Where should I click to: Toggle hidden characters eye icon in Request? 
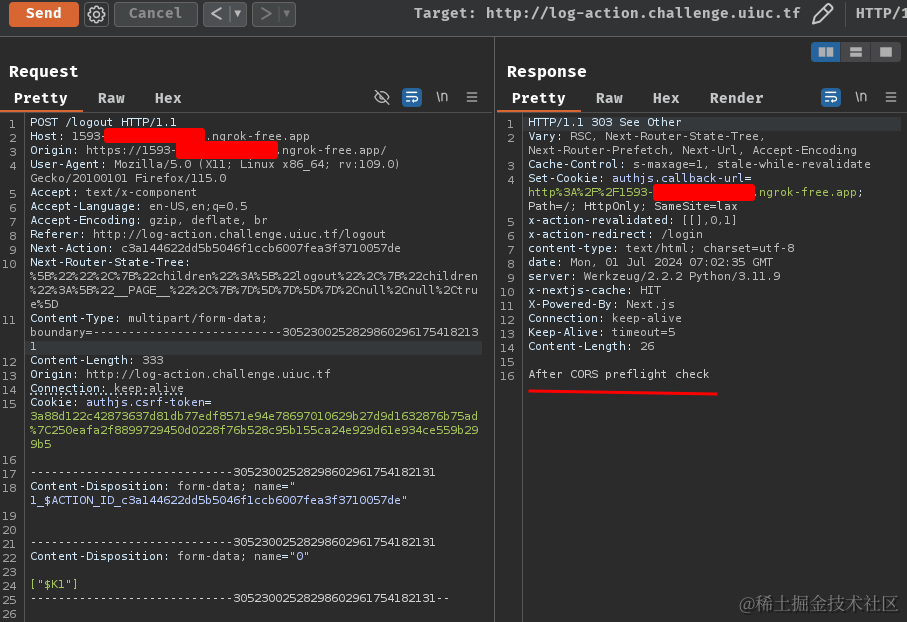coord(382,97)
